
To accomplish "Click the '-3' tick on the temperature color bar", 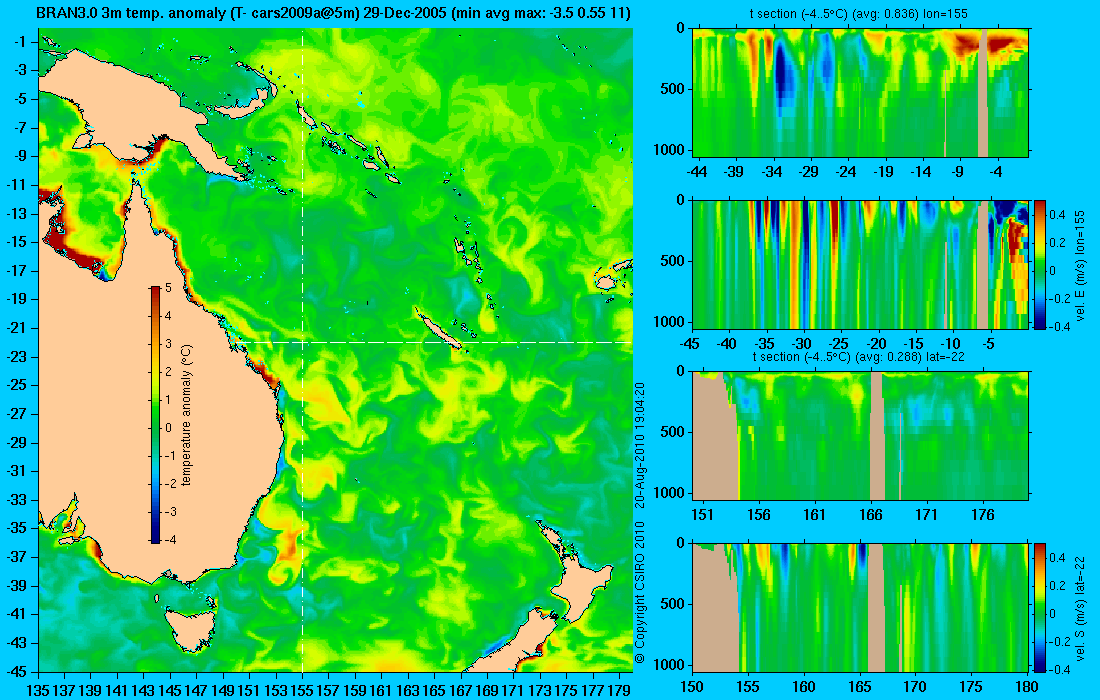I will click(169, 511).
